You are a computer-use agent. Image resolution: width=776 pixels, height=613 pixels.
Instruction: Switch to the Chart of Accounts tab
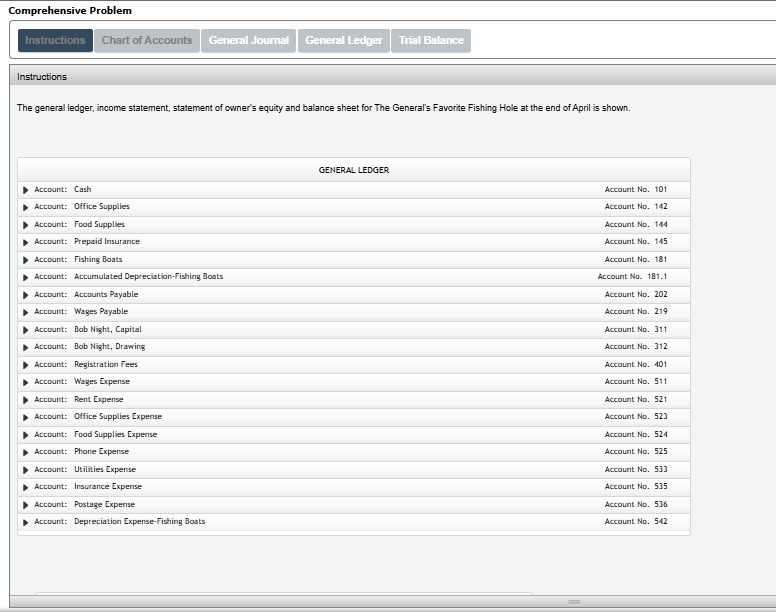point(147,41)
